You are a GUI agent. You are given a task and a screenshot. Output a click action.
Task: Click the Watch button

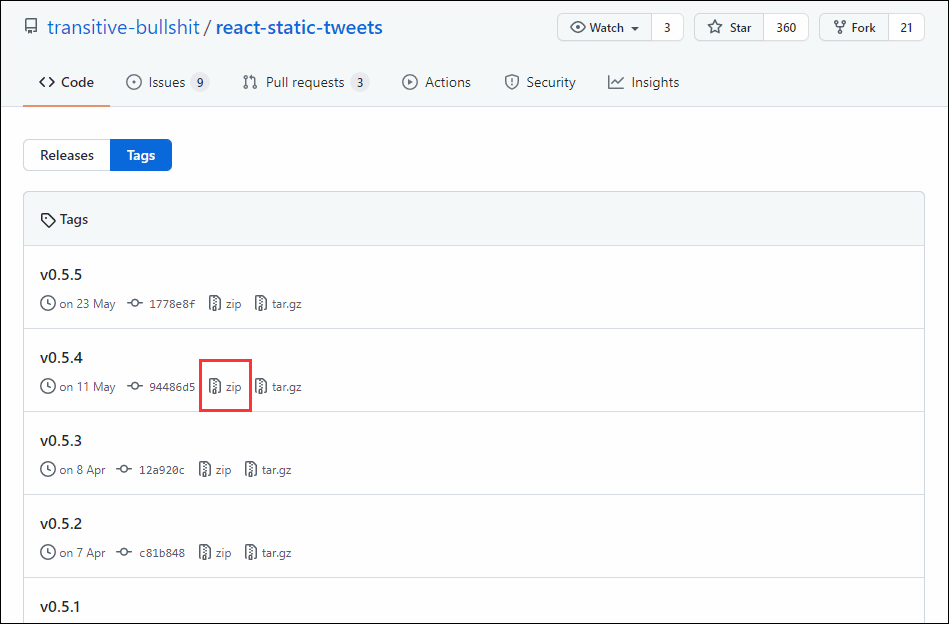click(605, 28)
